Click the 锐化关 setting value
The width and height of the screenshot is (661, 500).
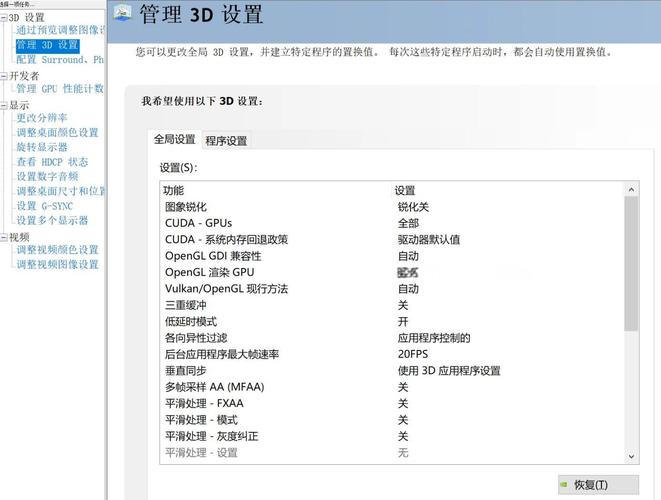pyautogui.click(x=413, y=207)
